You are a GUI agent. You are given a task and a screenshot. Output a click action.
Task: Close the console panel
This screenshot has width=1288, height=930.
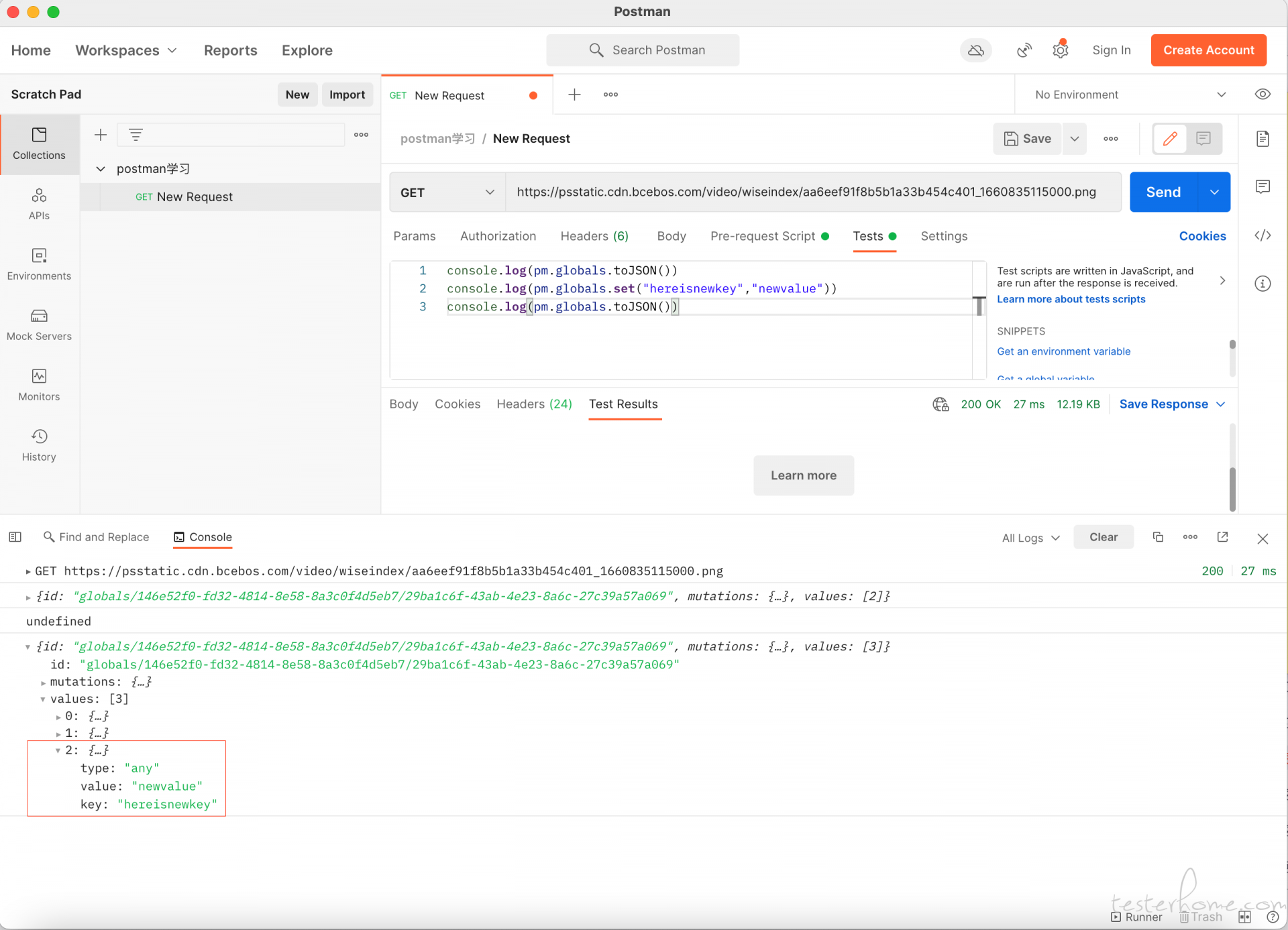(1263, 538)
